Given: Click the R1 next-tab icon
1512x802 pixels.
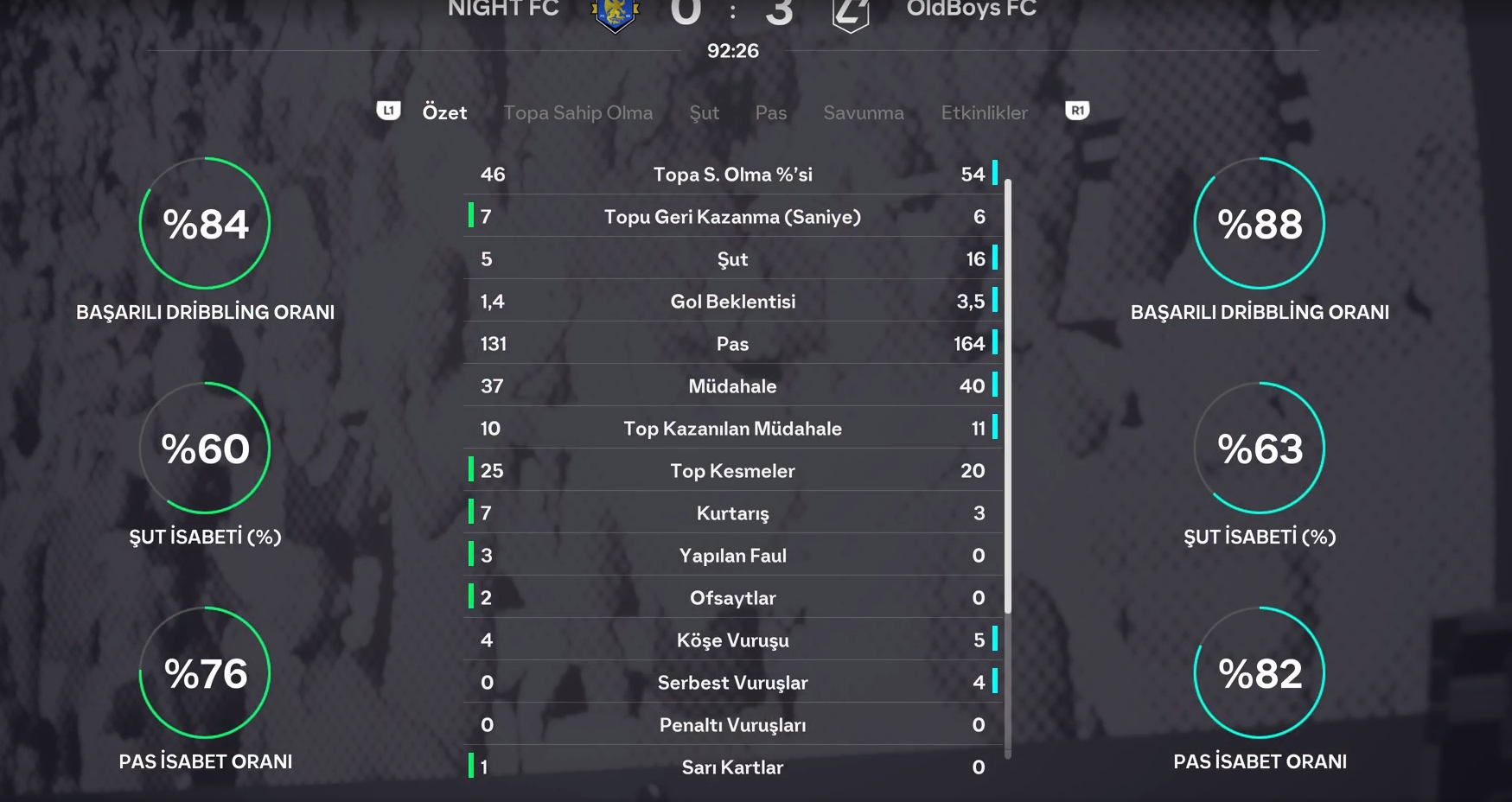Looking at the screenshot, I should [x=1077, y=111].
